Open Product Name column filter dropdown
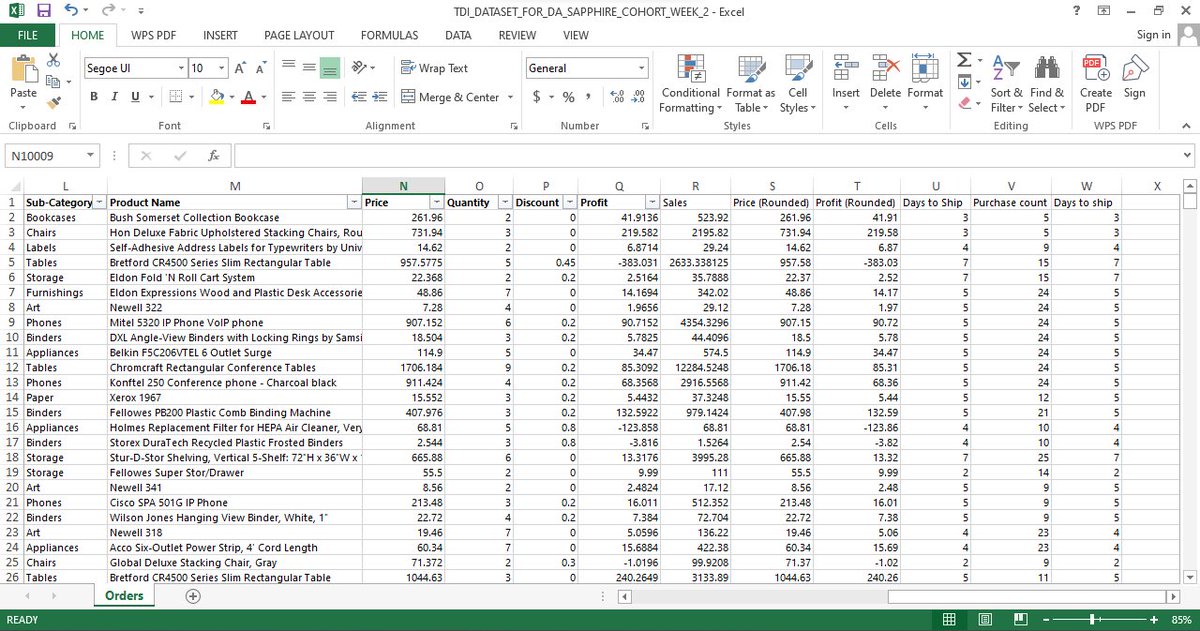The image size is (1200, 631). 353,203
